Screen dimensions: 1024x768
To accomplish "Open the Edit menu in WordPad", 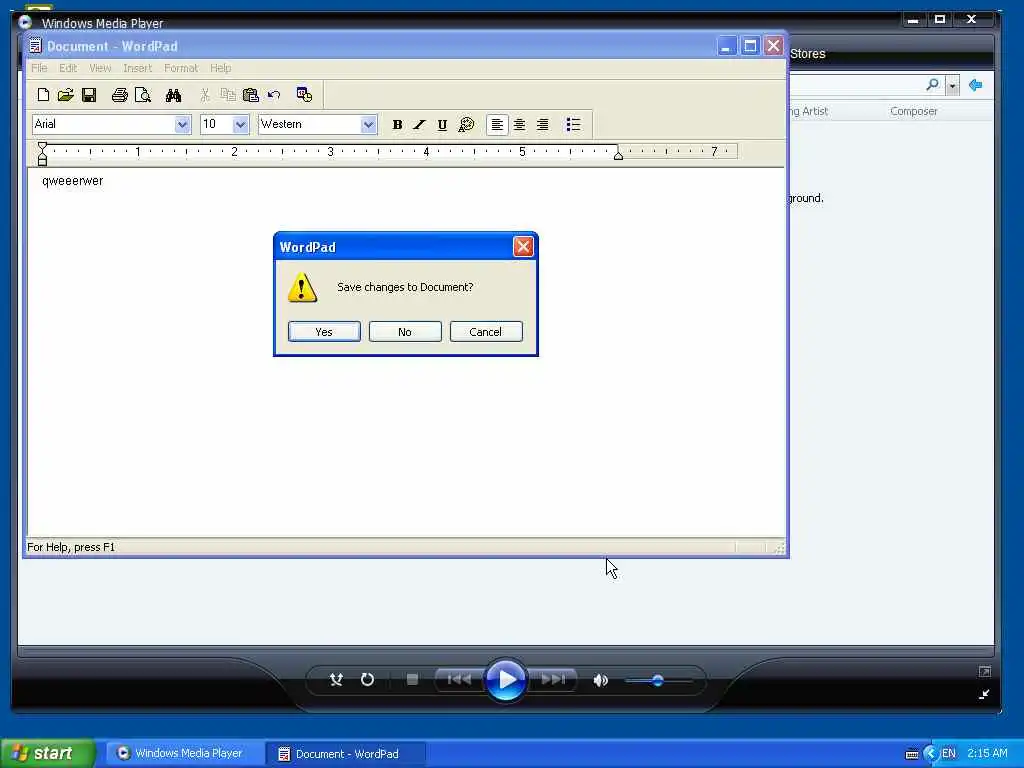I will point(68,68).
